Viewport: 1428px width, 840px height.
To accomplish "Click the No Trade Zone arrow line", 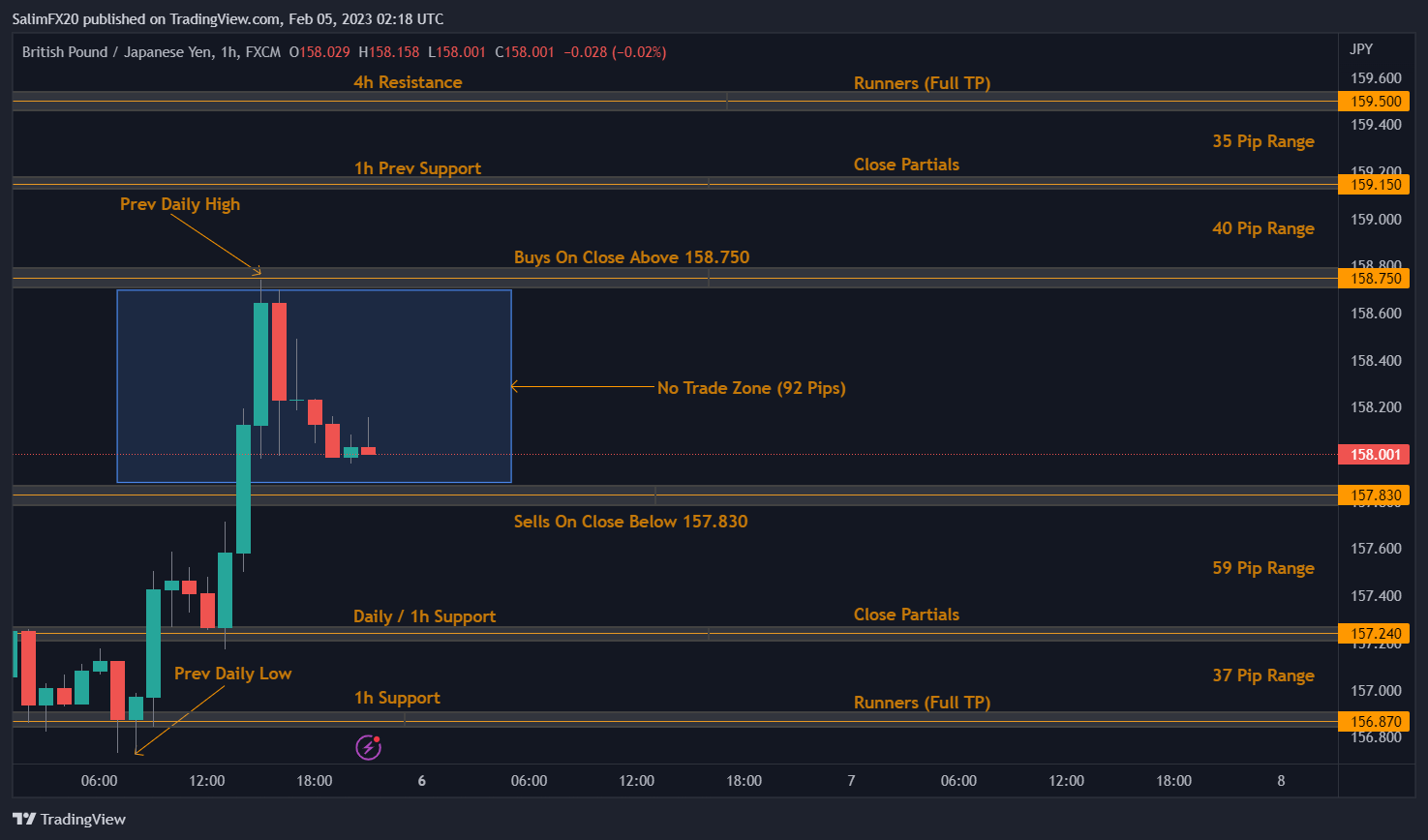I will click(583, 387).
